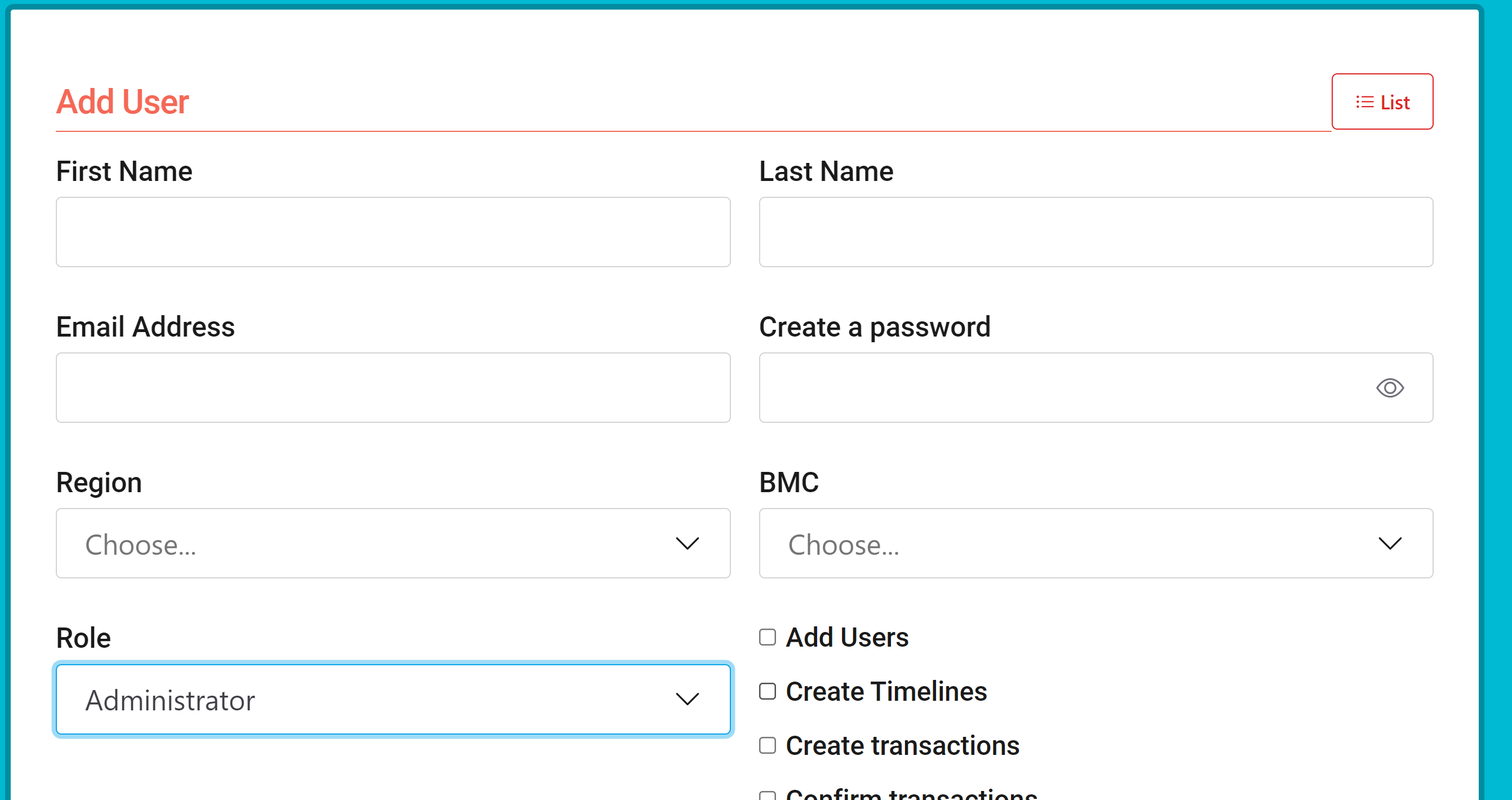Tick the Create transactions checkbox

tap(767, 745)
